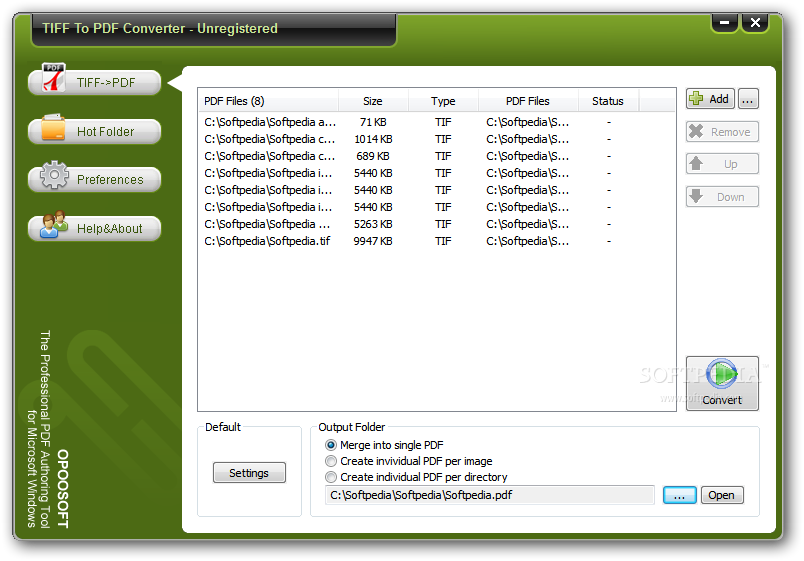Click the up arrow icon
Screen dimensions: 804x561
click(696, 164)
